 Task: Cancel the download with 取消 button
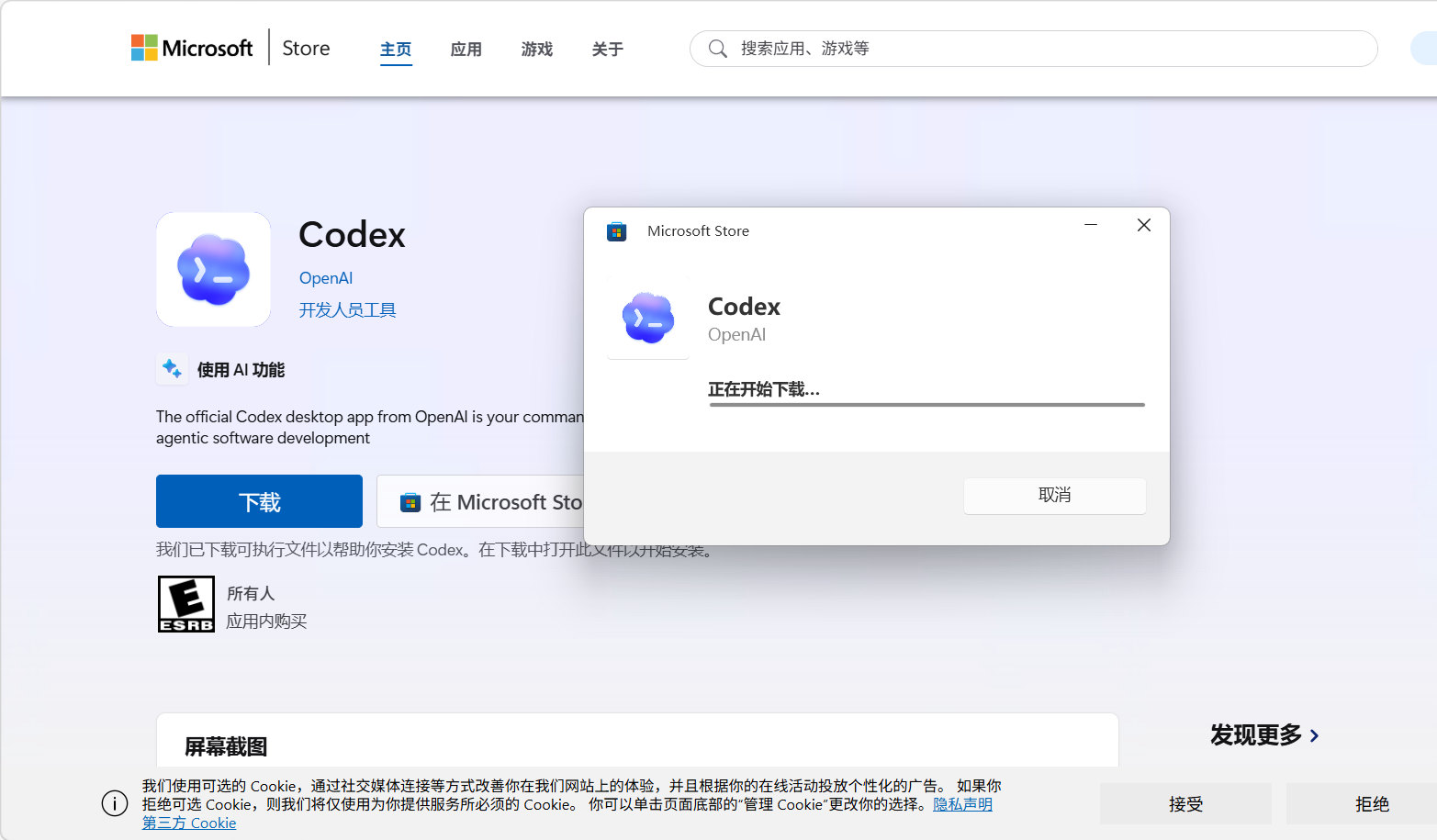[1055, 496]
